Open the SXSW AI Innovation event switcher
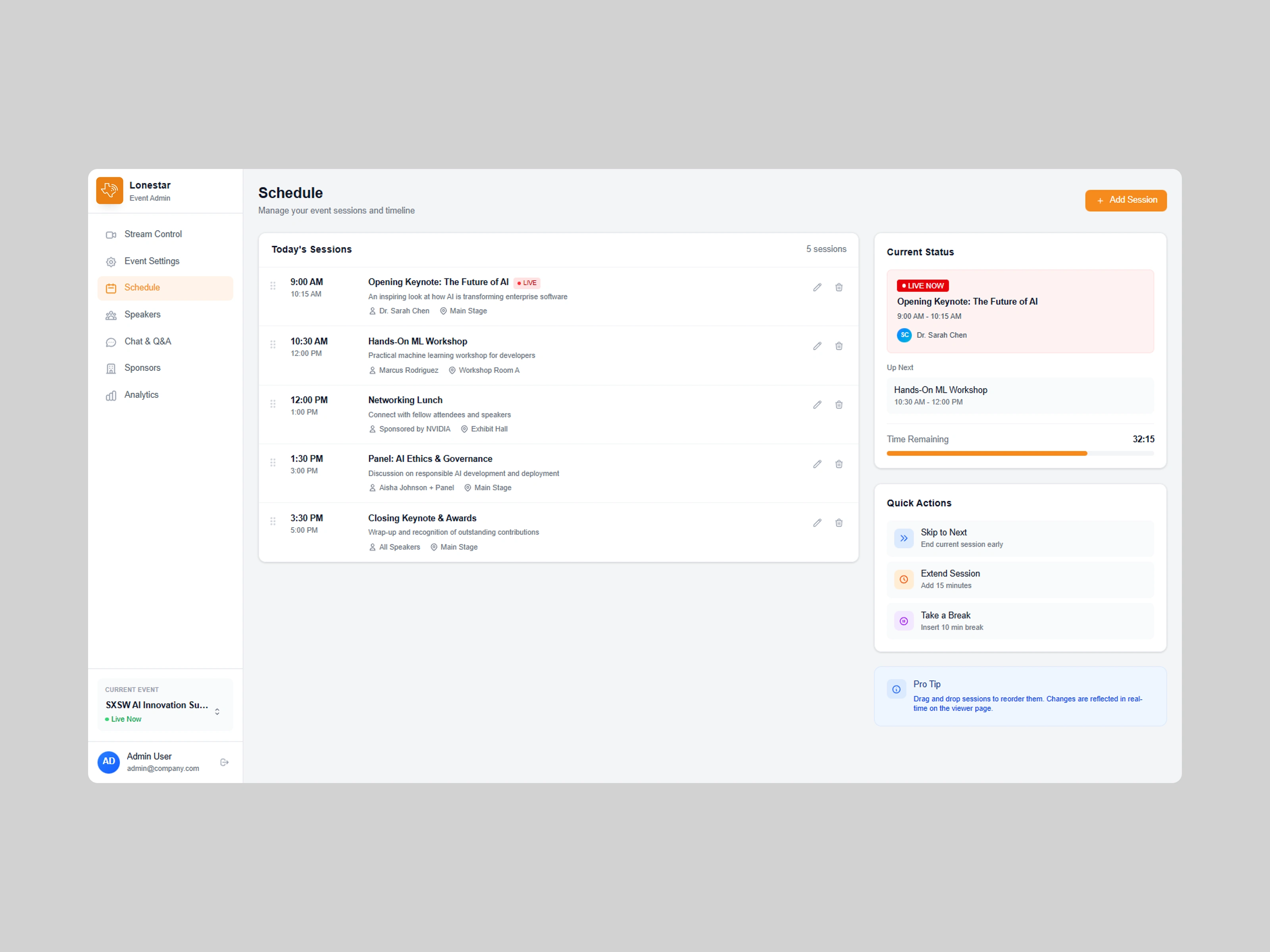 tap(157, 705)
